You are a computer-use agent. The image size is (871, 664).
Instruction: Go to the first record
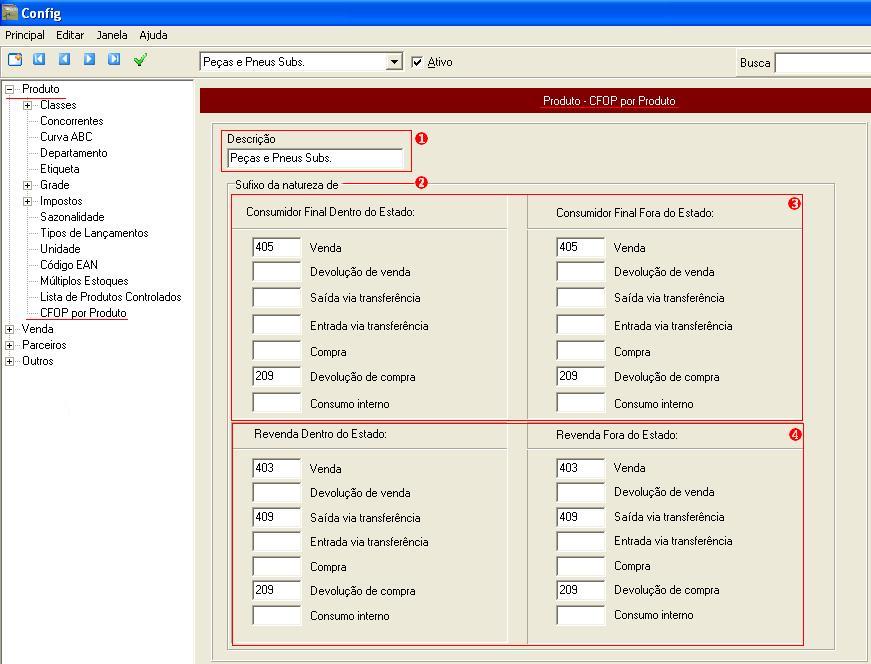tap(40, 60)
